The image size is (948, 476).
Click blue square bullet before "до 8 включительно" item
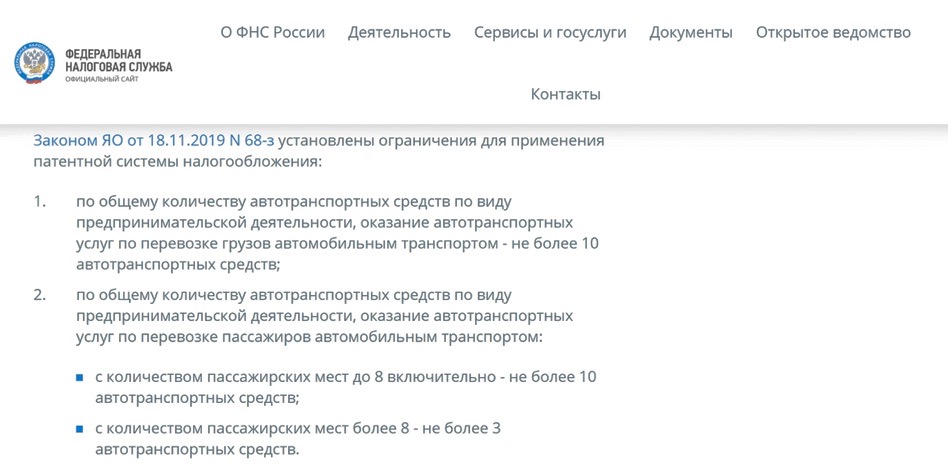coord(80,378)
